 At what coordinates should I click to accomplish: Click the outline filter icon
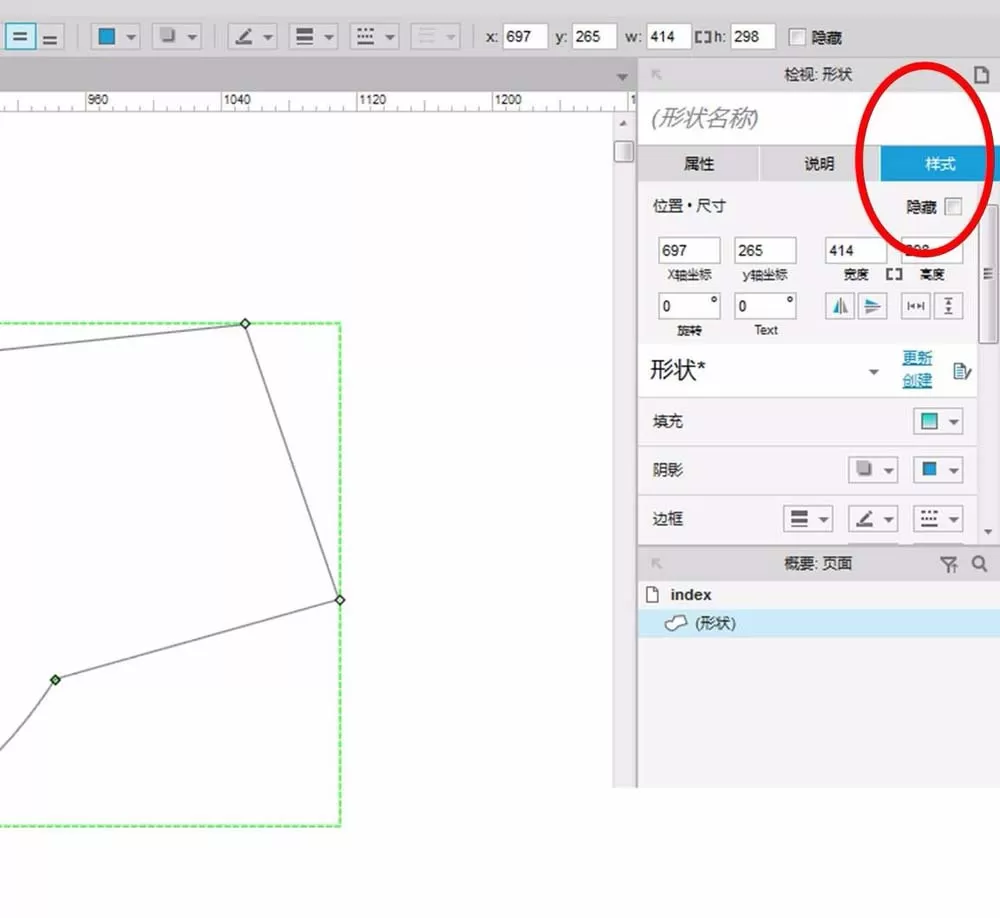[x=948, y=564]
